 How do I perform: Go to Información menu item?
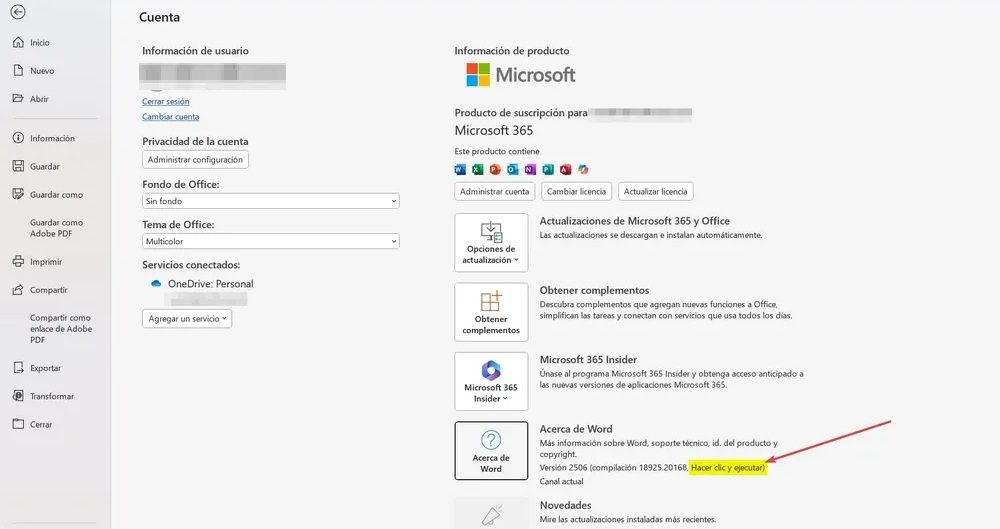(x=52, y=138)
